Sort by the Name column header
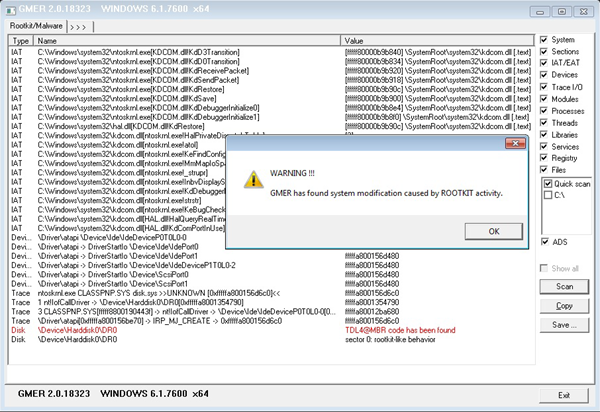The image size is (600, 412). click(187, 41)
